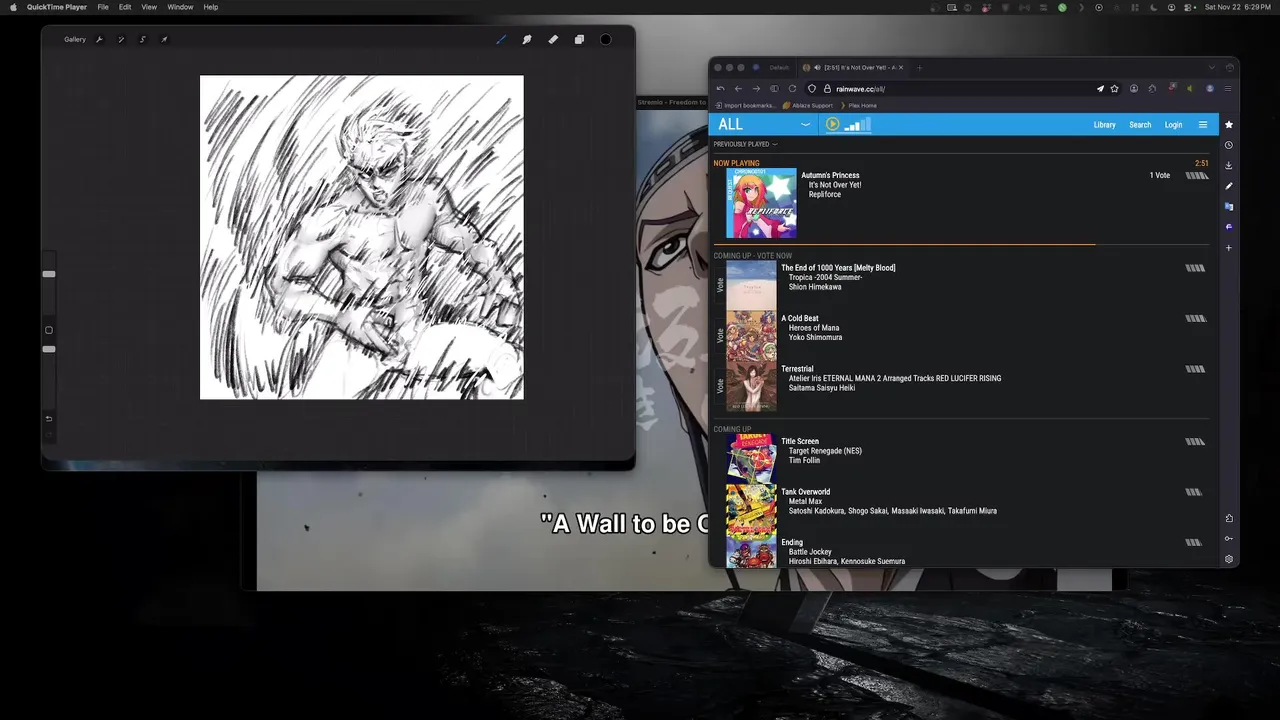The height and width of the screenshot is (720, 1280).
Task: Click the browser undo-close-tab arrow icon
Action: coord(720,88)
